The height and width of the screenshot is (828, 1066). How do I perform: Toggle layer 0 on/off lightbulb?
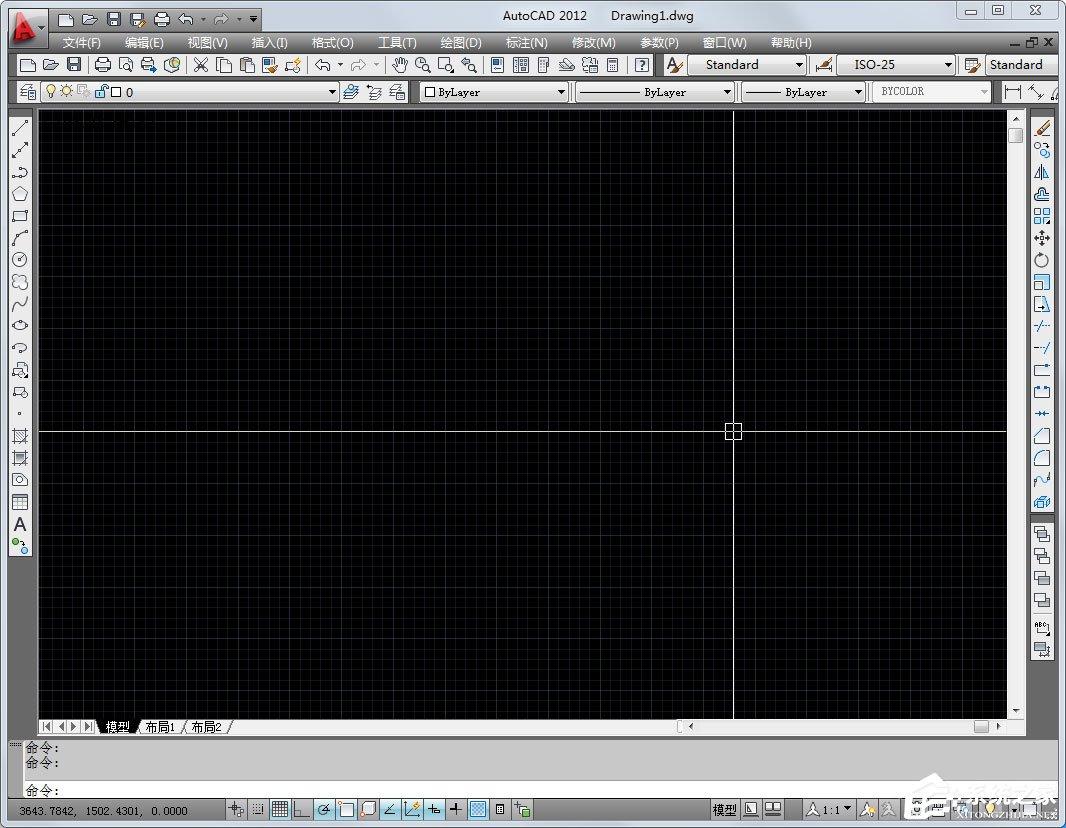(50, 91)
